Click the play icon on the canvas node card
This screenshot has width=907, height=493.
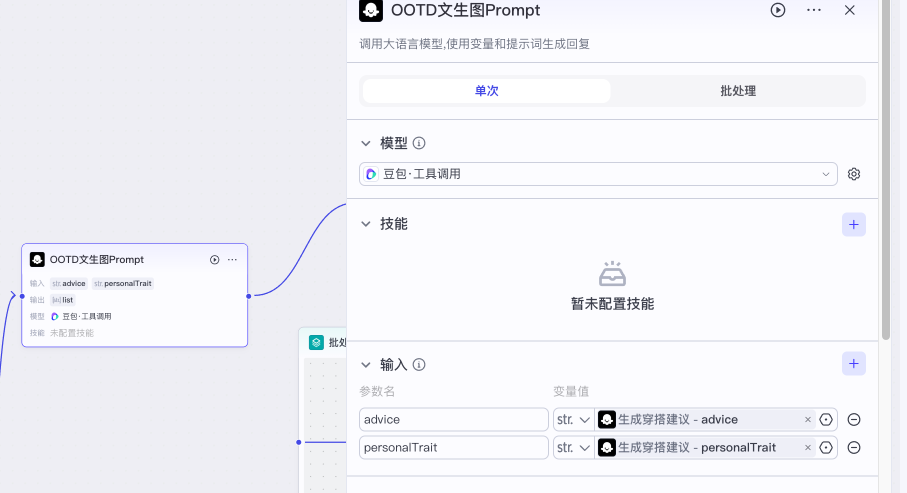(214, 260)
